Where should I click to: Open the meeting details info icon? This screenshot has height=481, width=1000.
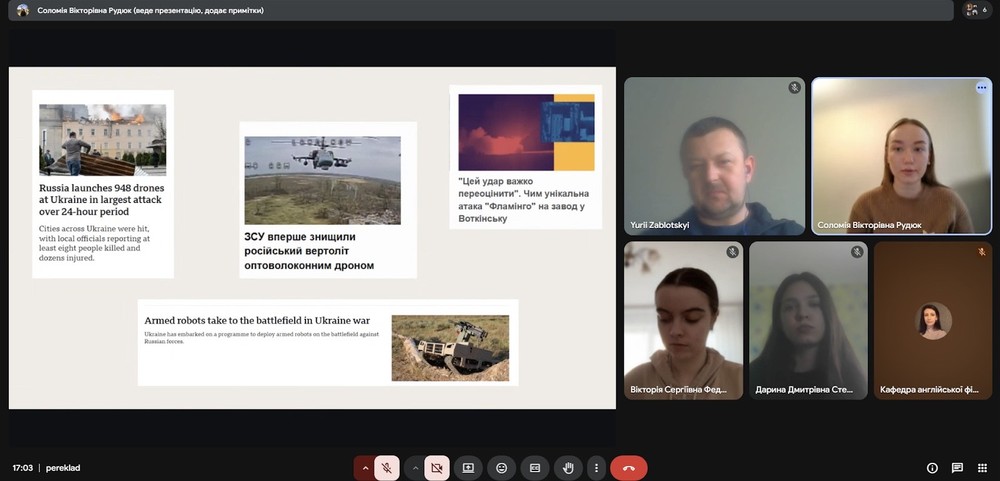pos(932,467)
